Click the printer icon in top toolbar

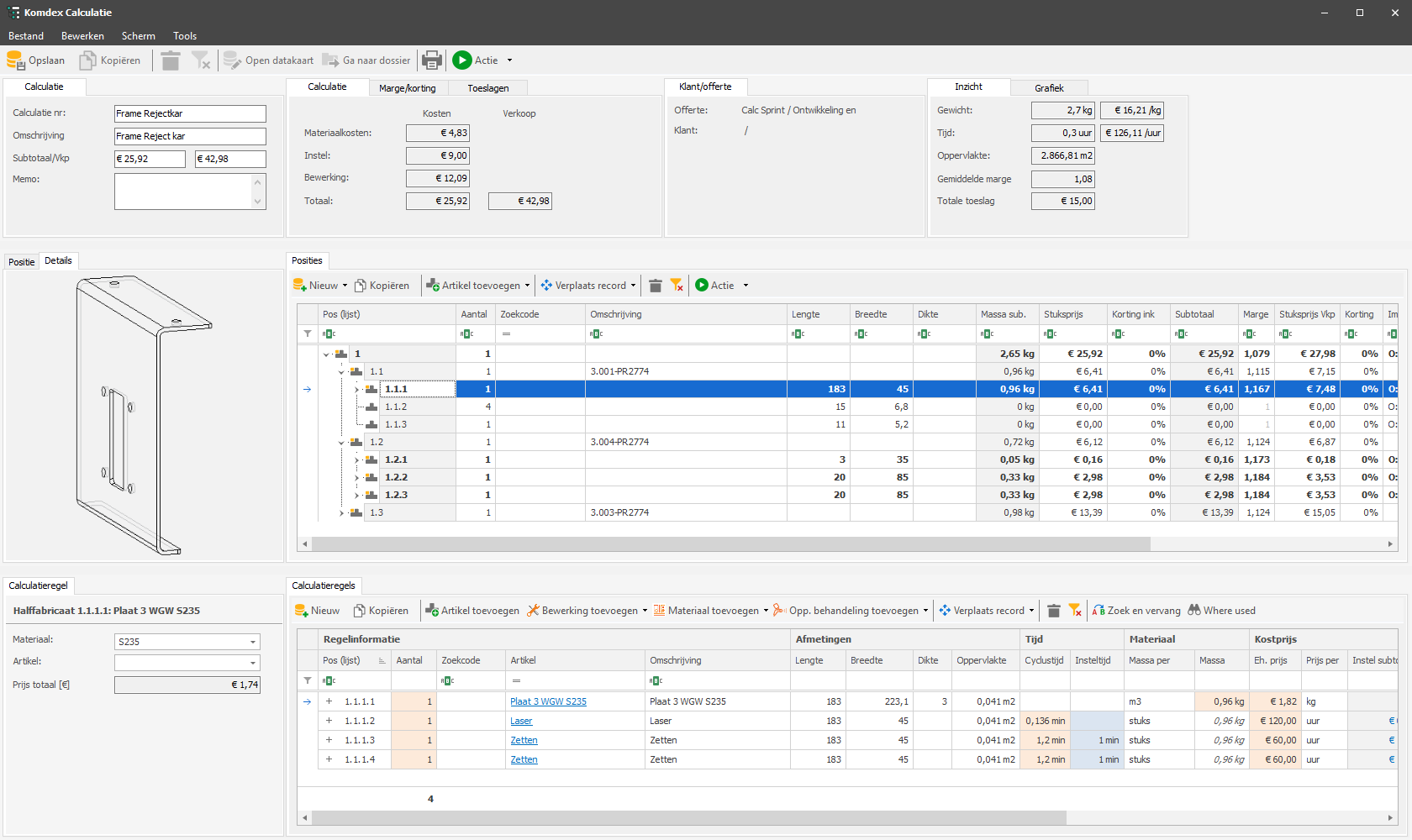[x=431, y=60]
